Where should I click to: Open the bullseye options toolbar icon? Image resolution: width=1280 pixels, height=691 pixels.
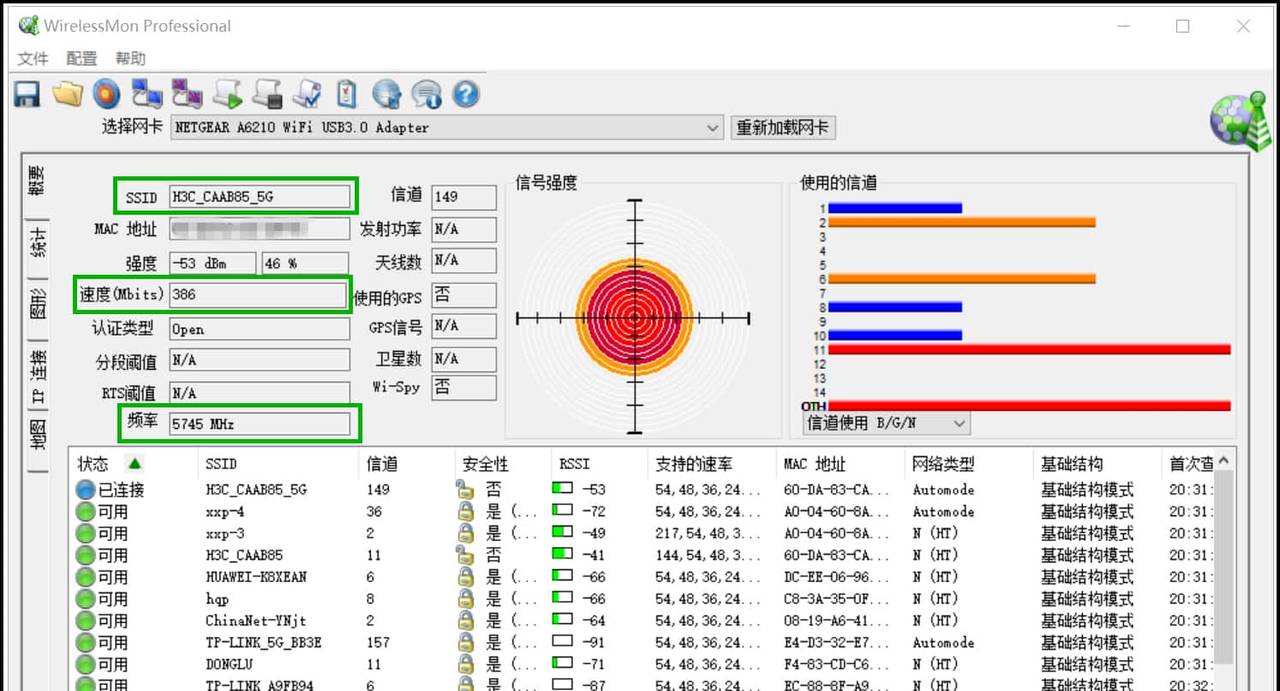[x=107, y=93]
